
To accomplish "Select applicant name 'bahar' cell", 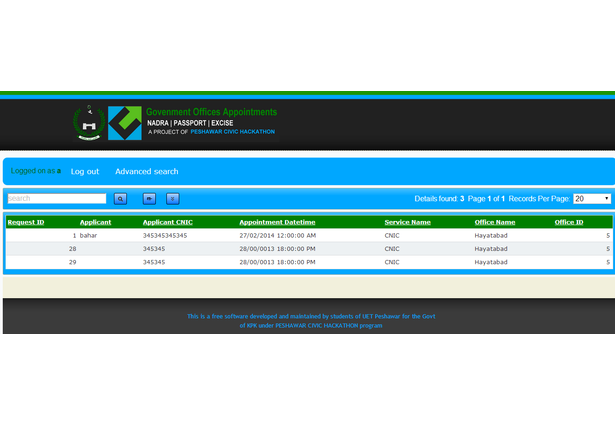I will click(88, 235).
